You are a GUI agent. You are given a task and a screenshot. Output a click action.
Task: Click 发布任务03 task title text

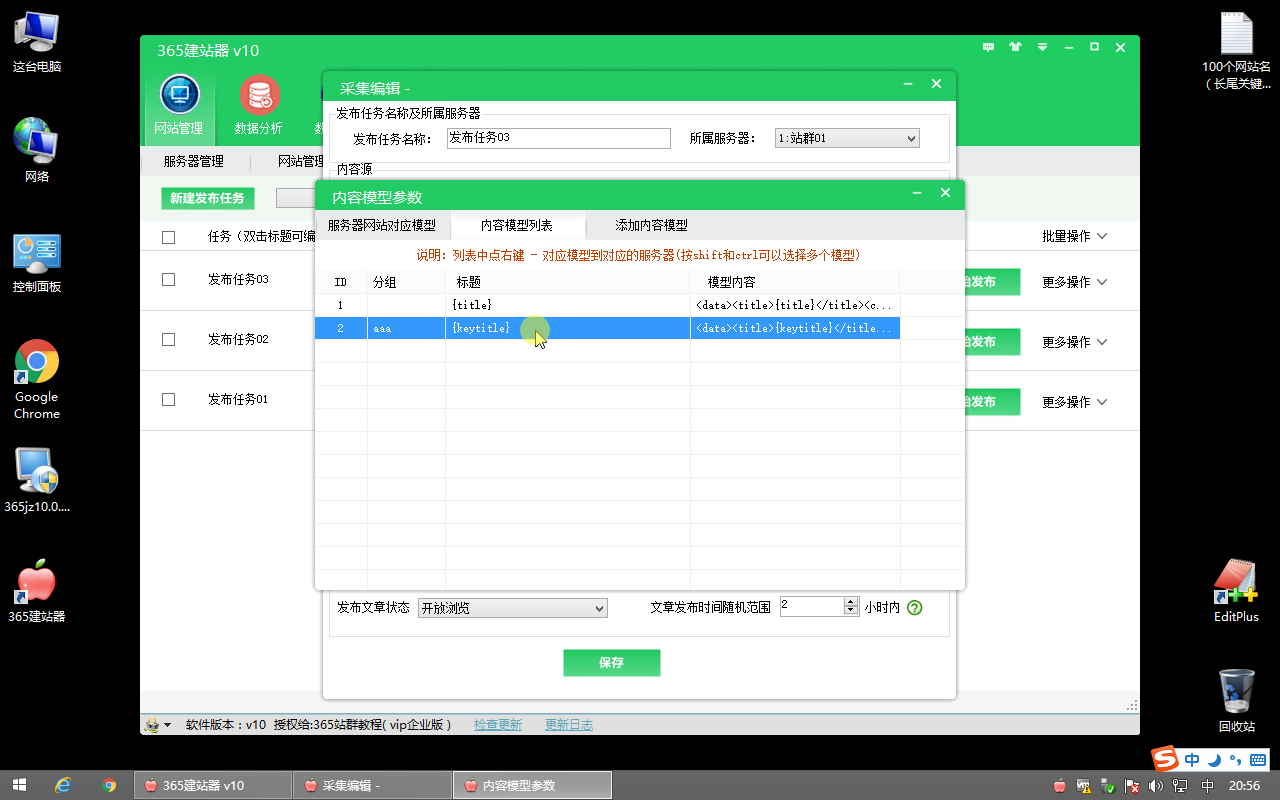click(x=238, y=280)
